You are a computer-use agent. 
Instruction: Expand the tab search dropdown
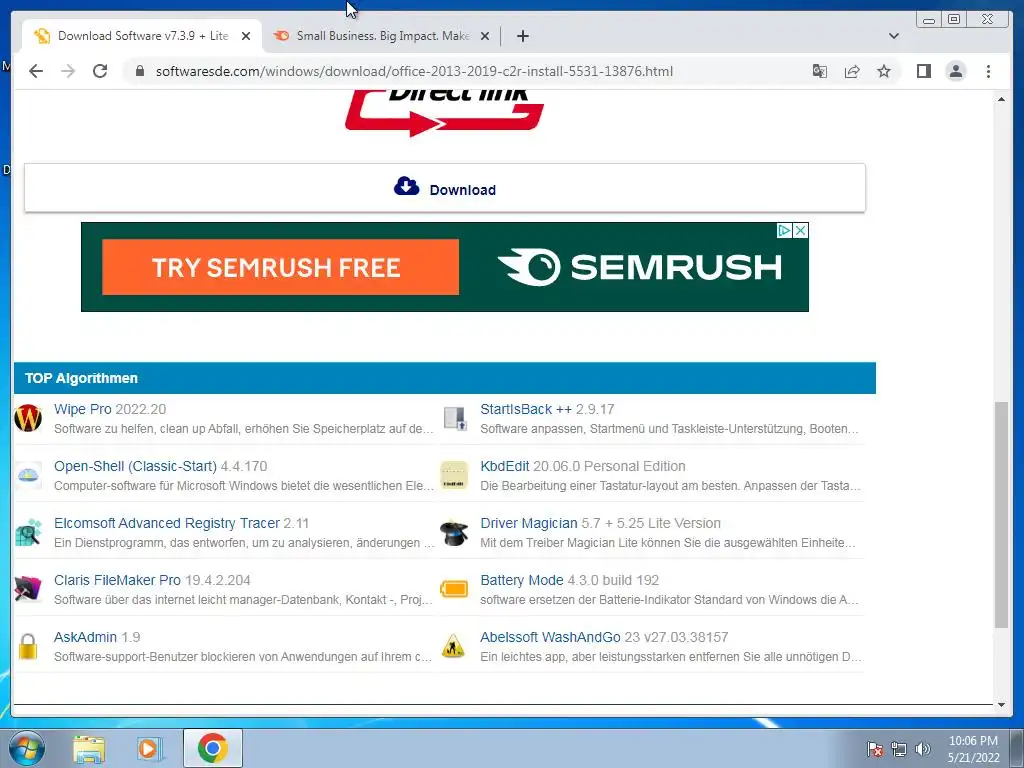pos(894,36)
